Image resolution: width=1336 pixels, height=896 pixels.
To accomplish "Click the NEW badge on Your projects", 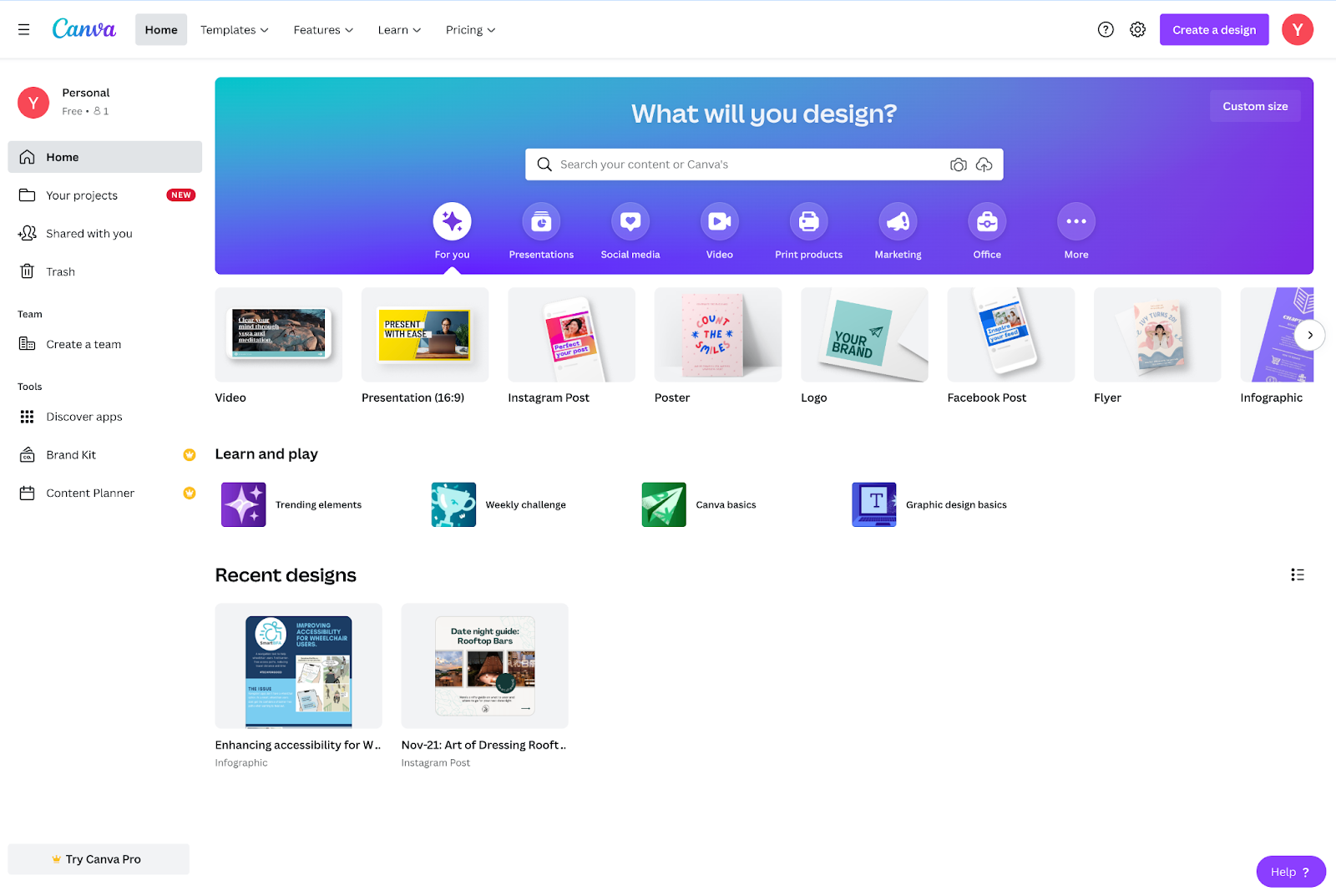I will [x=181, y=195].
